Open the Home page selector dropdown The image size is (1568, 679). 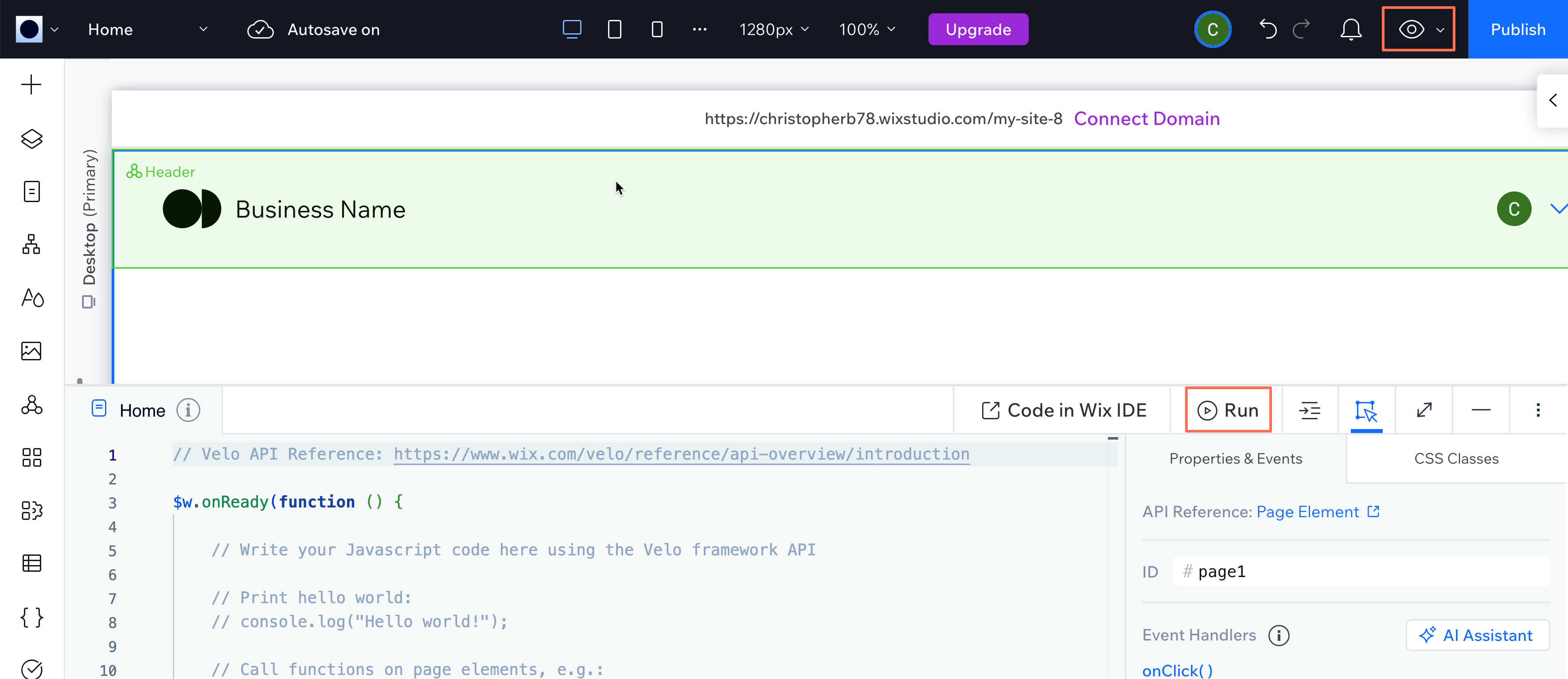point(148,29)
